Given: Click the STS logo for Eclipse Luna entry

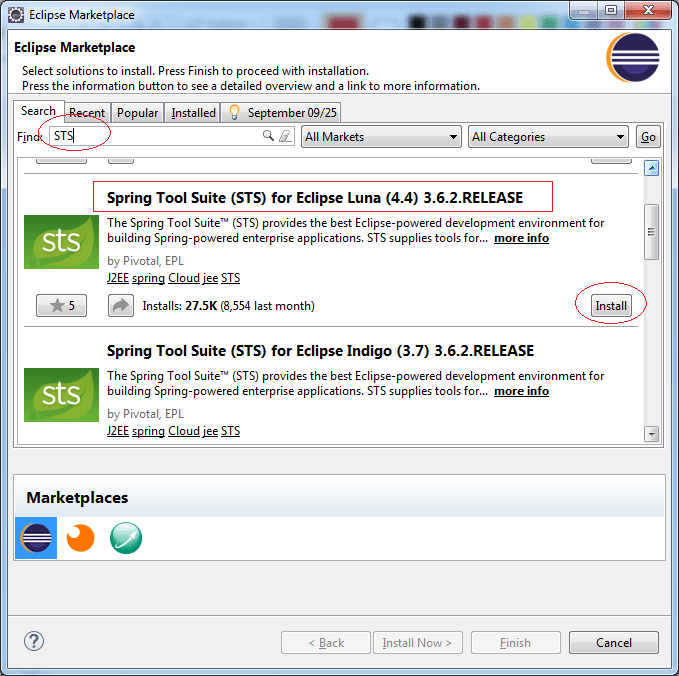Looking at the screenshot, I should (61, 242).
